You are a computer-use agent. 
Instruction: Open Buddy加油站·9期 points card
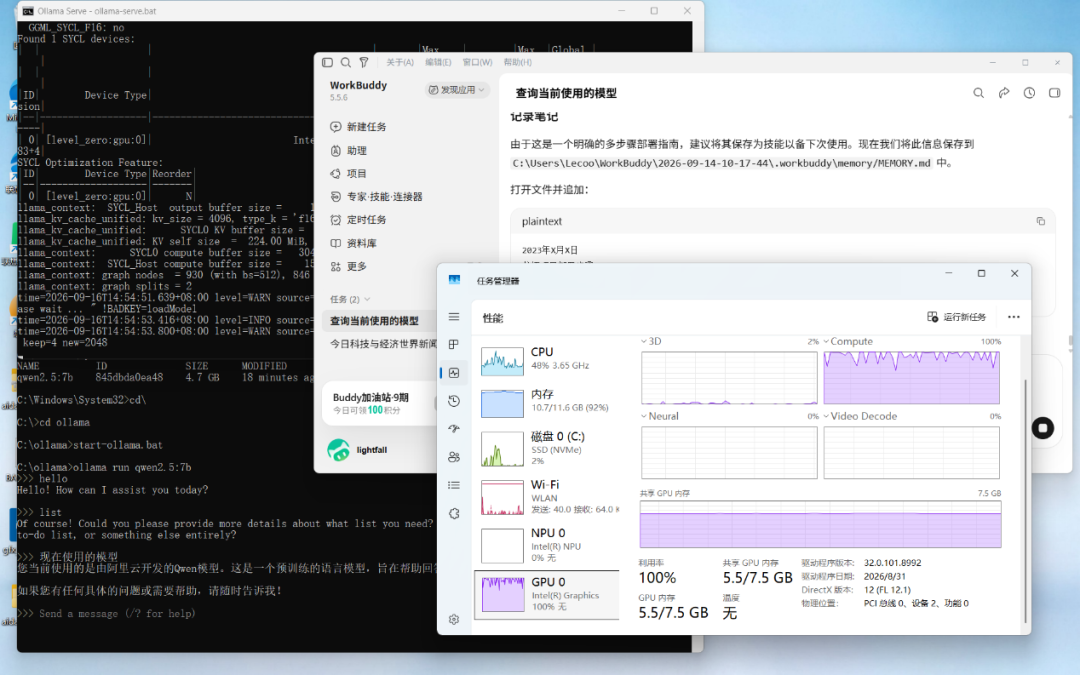[379, 403]
